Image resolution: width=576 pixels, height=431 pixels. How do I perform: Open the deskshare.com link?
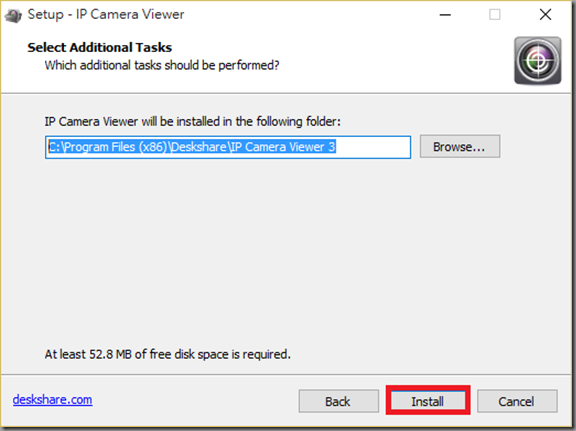pyautogui.click(x=53, y=399)
